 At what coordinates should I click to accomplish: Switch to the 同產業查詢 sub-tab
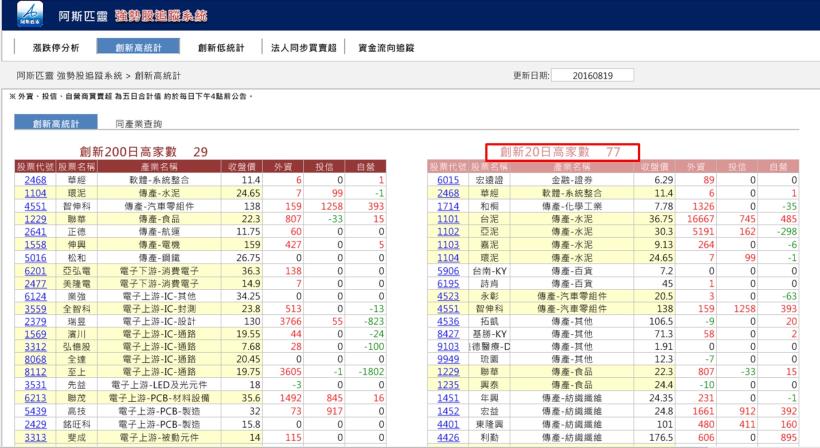pos(139,124)
